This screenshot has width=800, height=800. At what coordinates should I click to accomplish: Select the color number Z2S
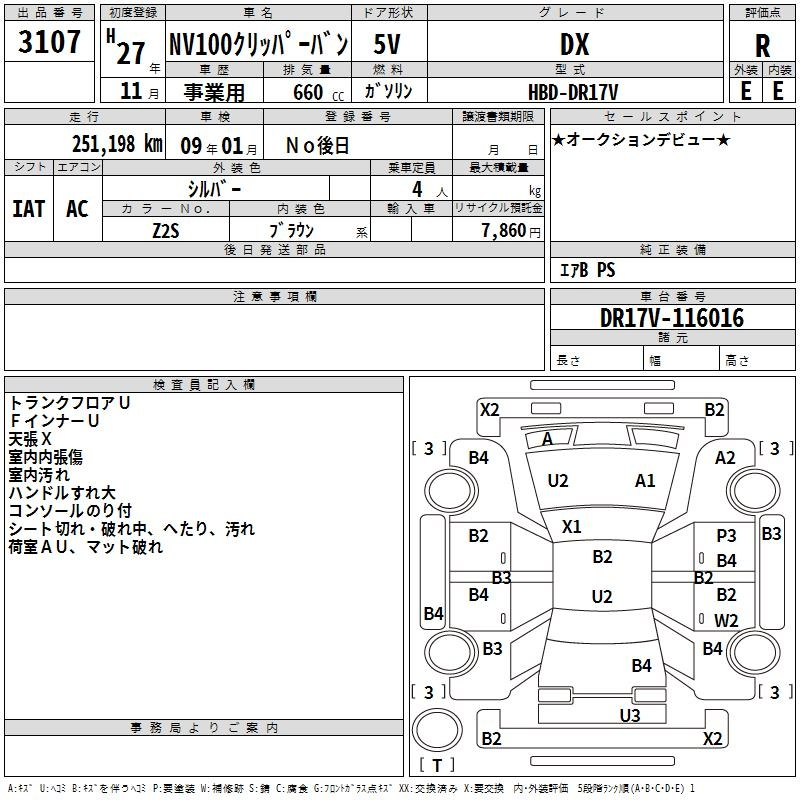[166, 231]
